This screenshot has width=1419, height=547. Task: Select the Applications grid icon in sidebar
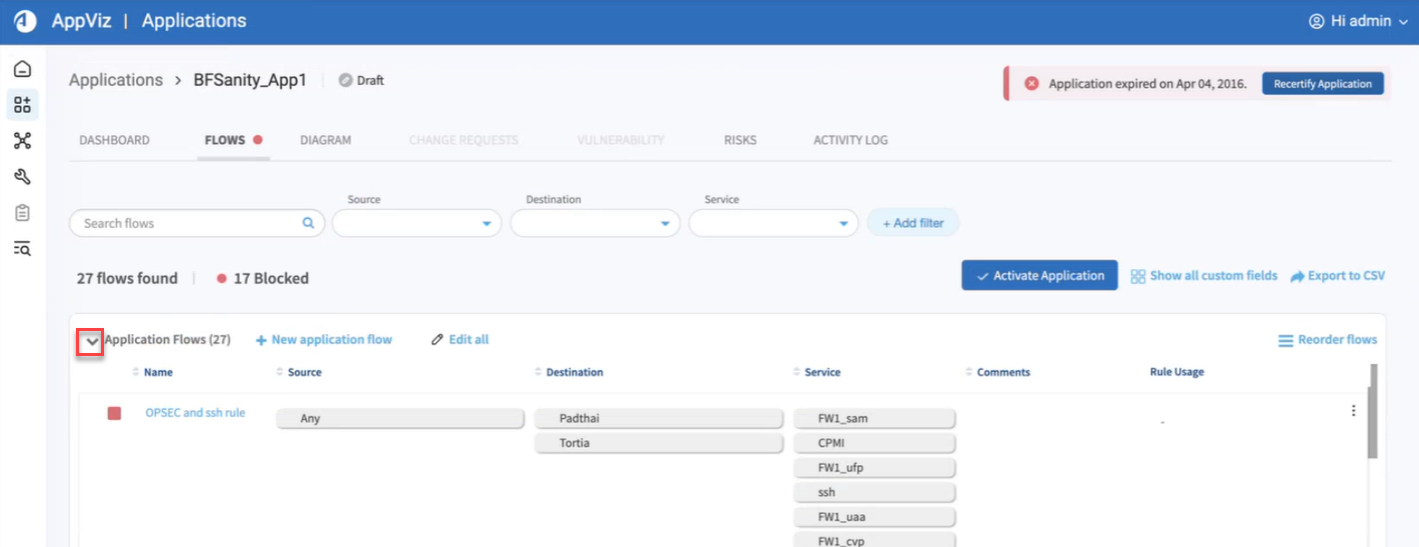[x=22, y=105]
